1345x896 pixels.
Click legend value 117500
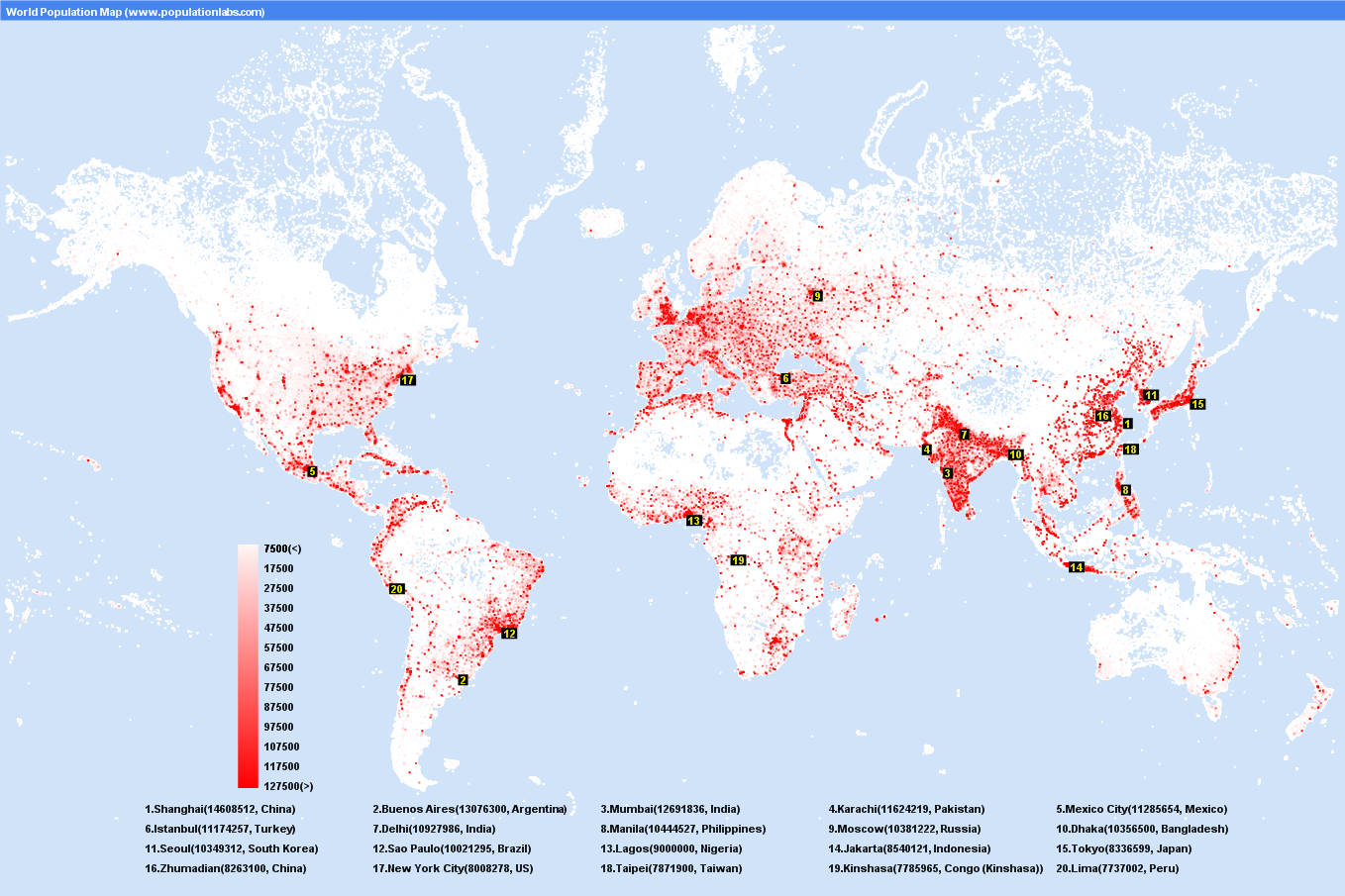point(281,766)
